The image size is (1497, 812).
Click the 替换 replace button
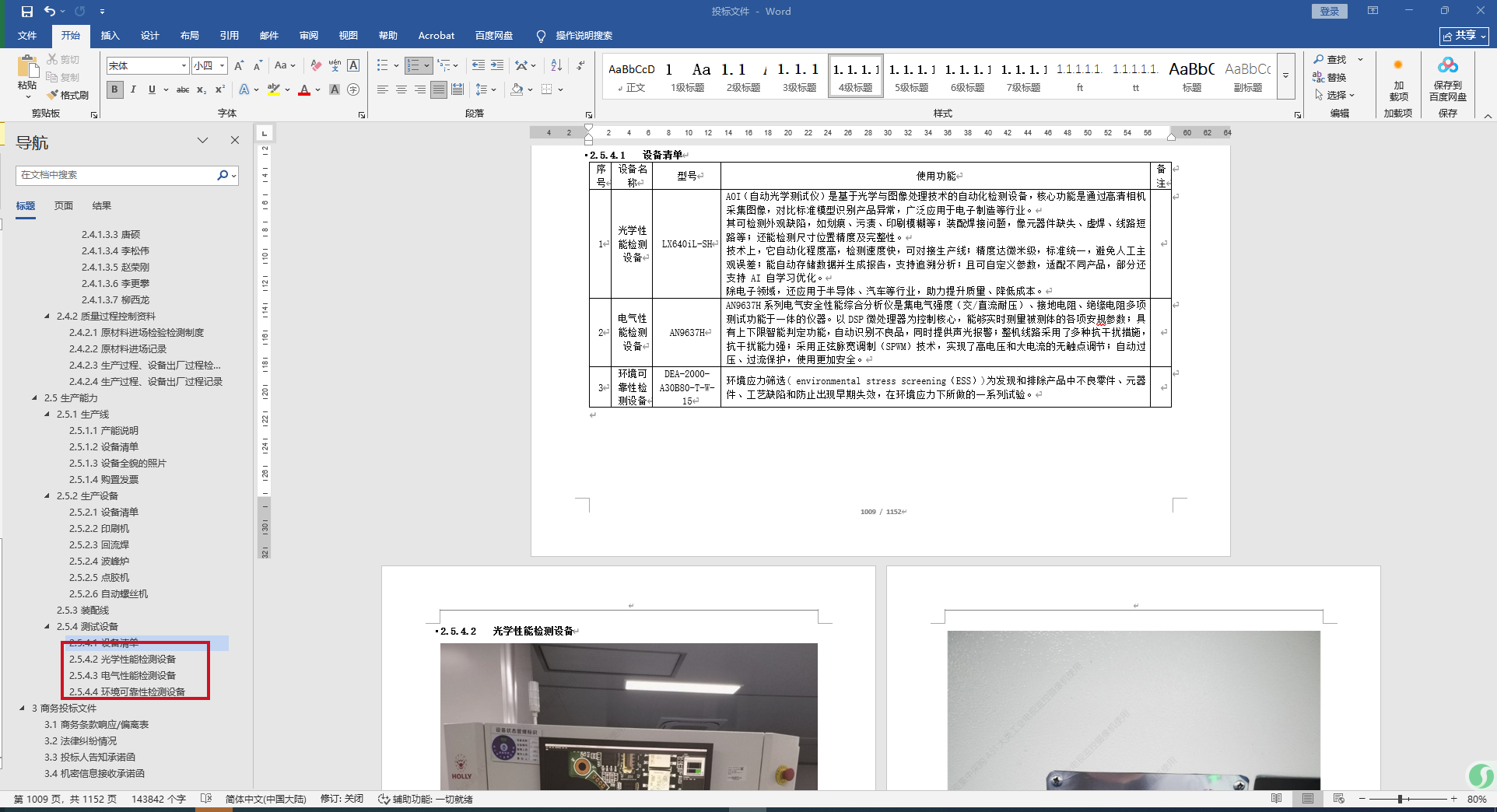[x=1330, y=77]
